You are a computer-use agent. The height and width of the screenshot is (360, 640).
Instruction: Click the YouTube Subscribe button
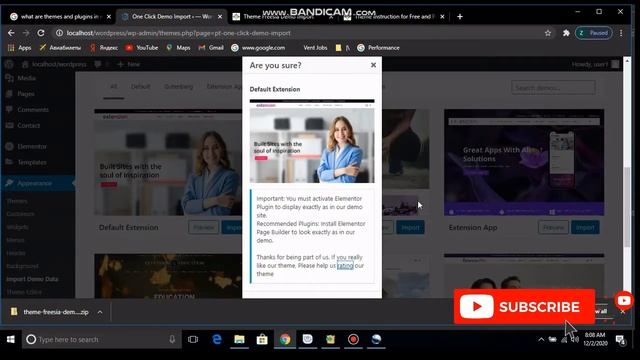[524, 307]
